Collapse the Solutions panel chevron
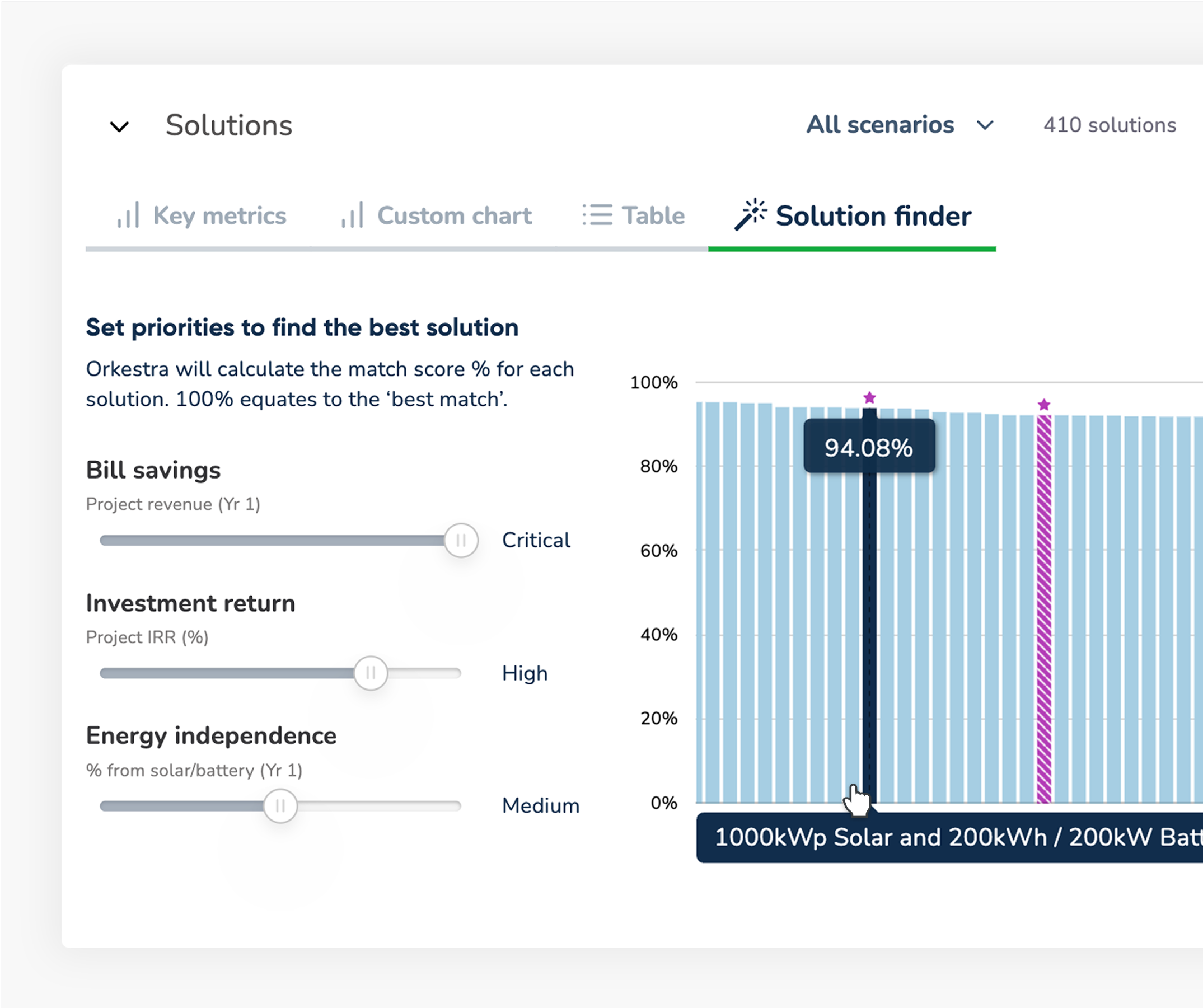Screen dimensions: 1203x1008 click(119, 126)
